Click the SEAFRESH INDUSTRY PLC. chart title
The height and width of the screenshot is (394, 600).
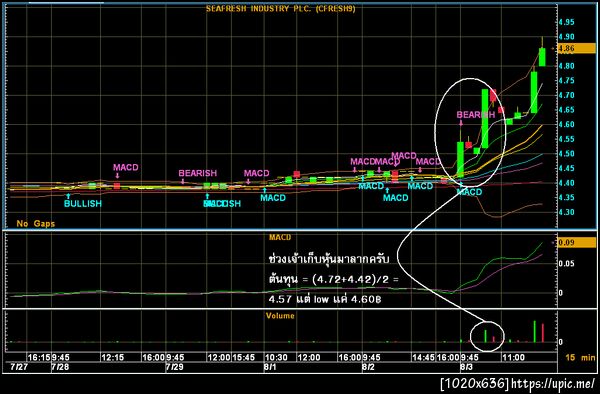tap(280, 8)
